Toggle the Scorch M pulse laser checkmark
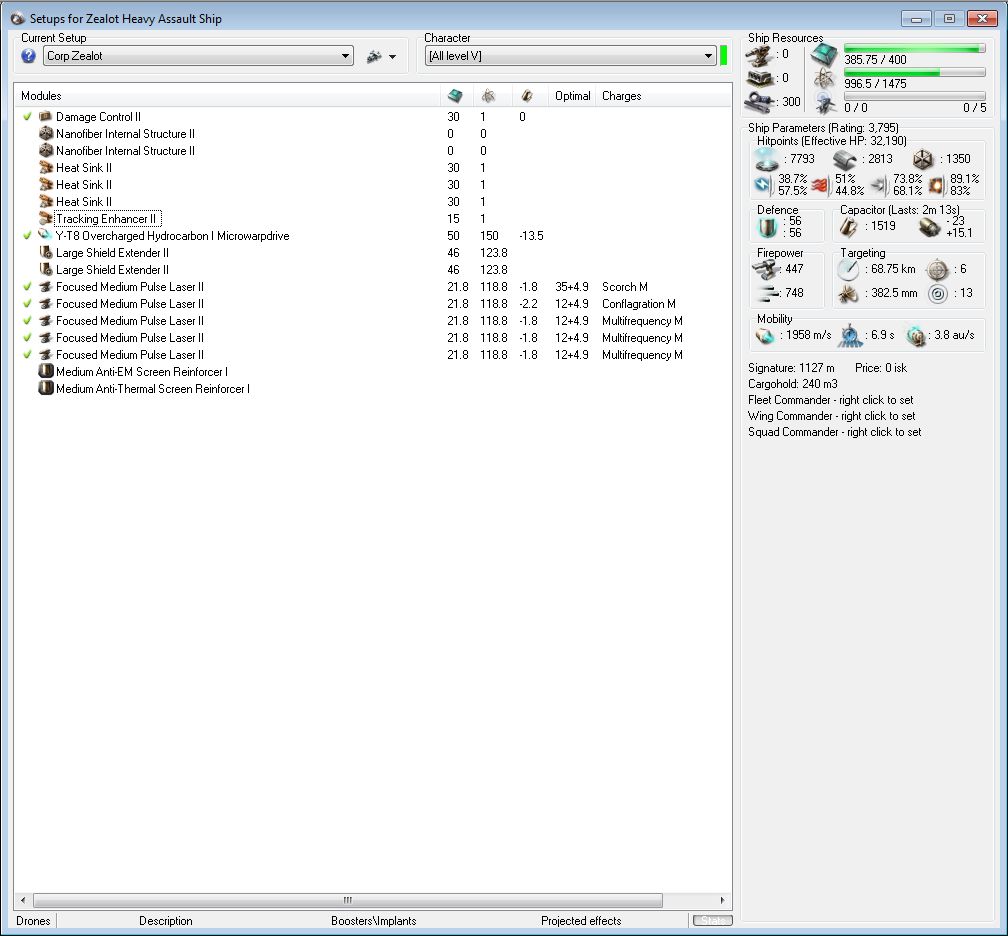 (x=27, y=287)
